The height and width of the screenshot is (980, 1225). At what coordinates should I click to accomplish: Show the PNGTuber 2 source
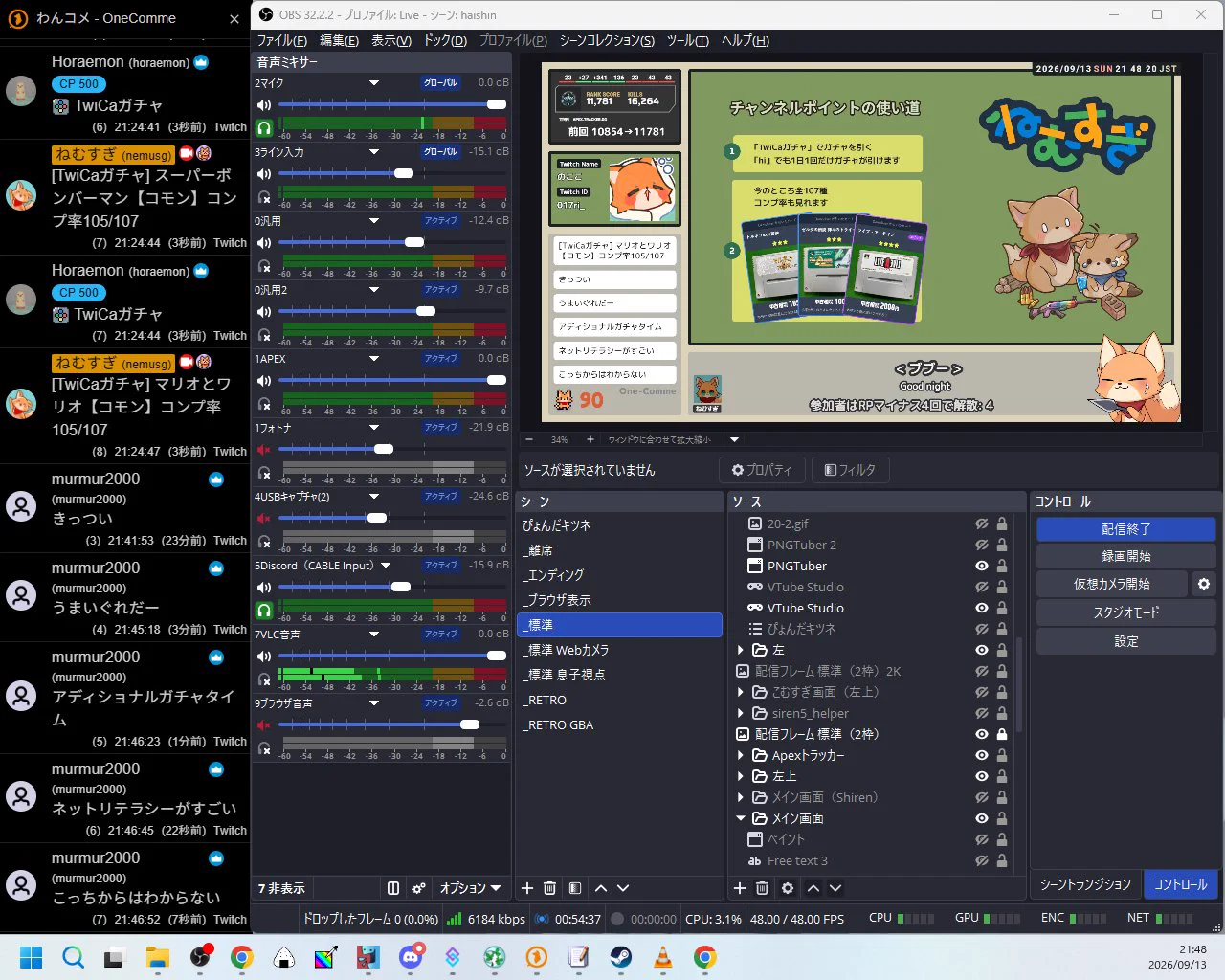[982, 545]
